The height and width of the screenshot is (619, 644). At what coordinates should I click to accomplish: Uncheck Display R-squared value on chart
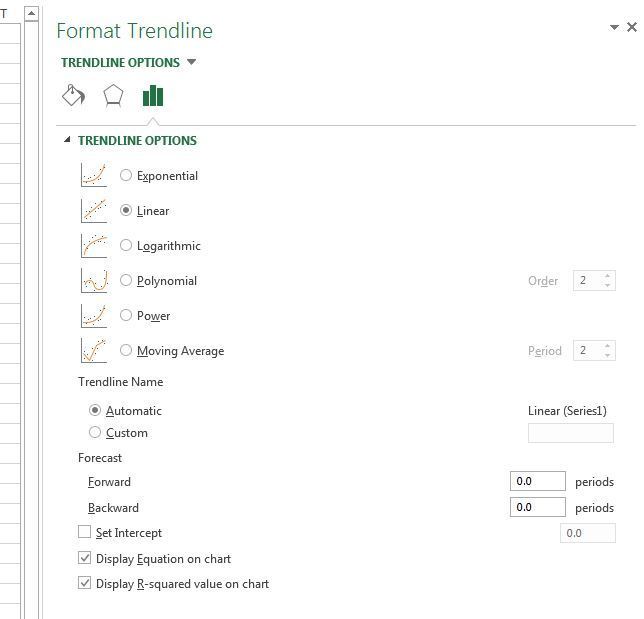tap(85, 583)
